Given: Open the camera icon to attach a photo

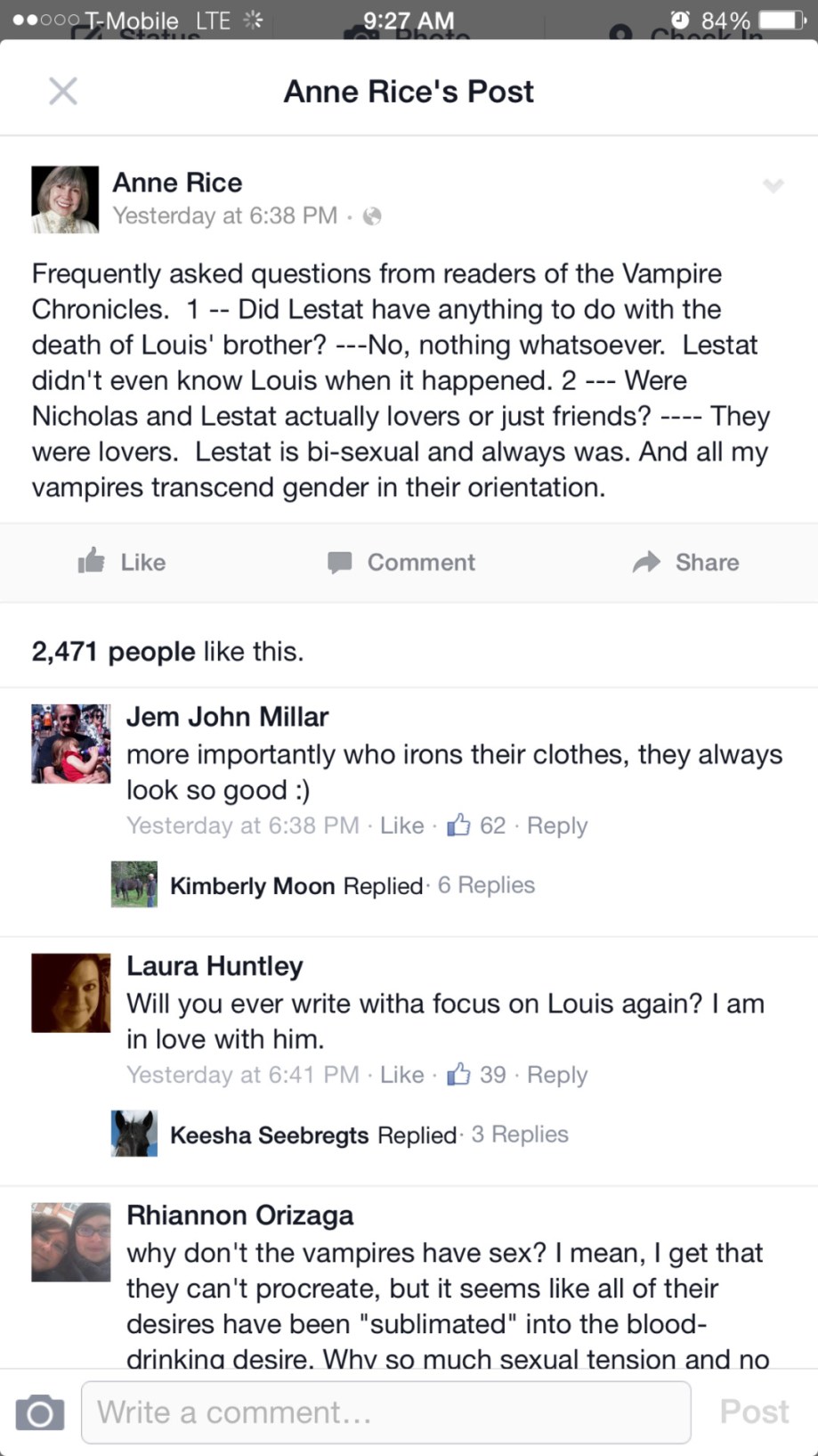Looking at the screenshot, I should click(40, 1412).
